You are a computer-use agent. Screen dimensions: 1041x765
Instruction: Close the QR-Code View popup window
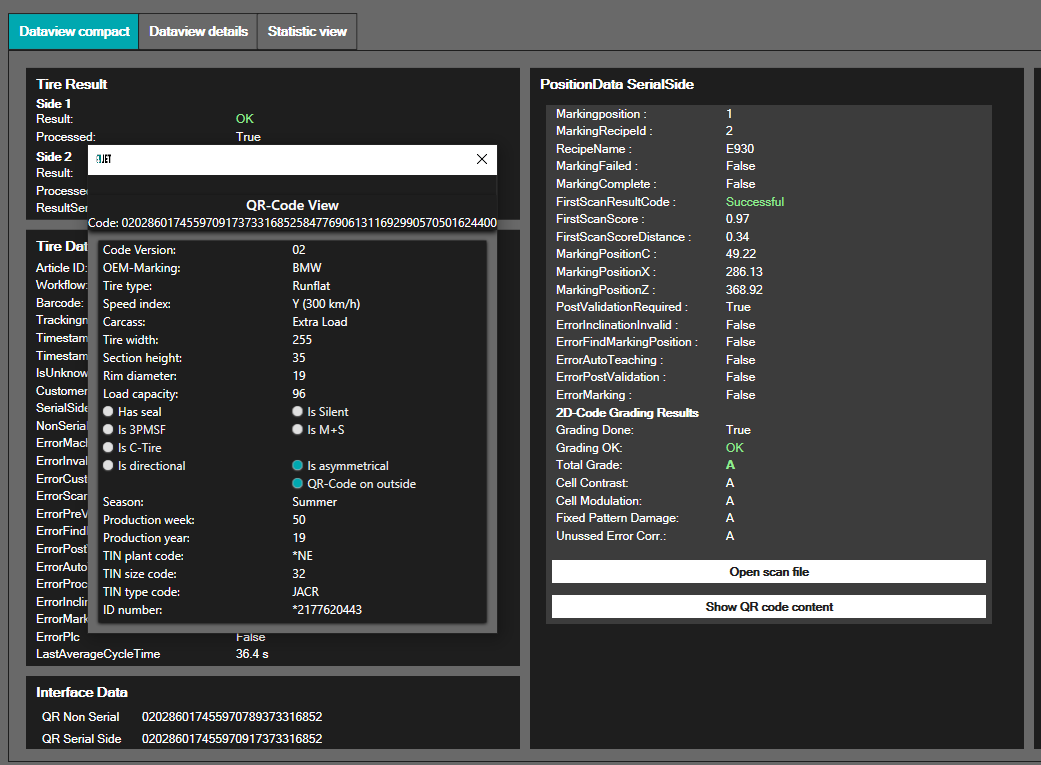[482, 159]
